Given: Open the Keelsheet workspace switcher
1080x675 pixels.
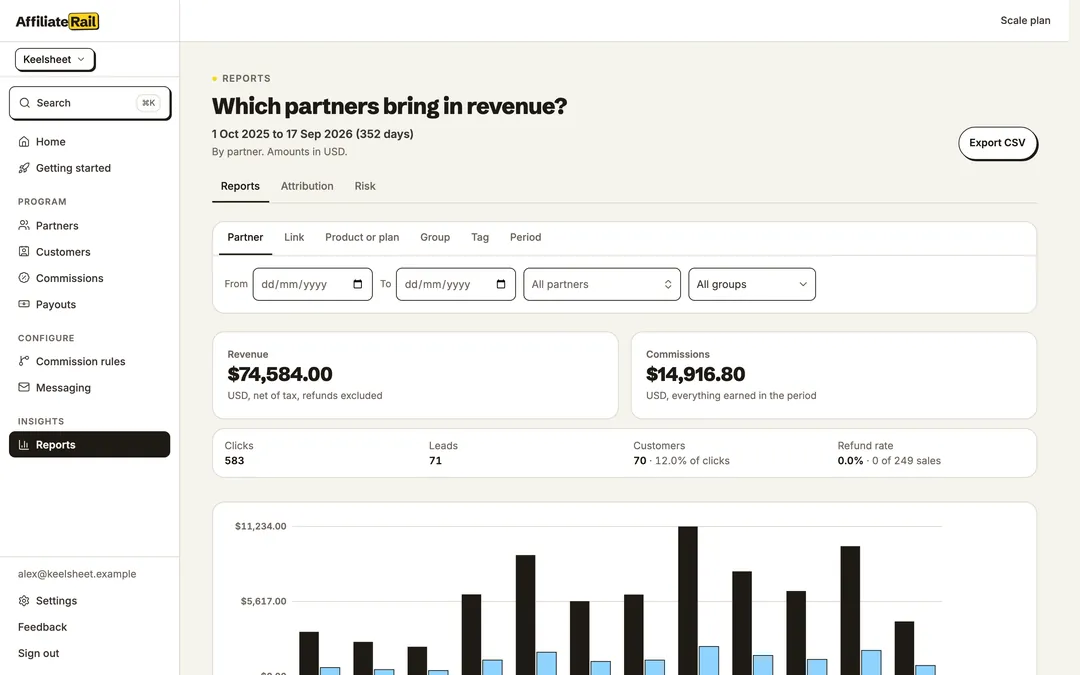Looking at the screenshot, I should tap(54, 59).
